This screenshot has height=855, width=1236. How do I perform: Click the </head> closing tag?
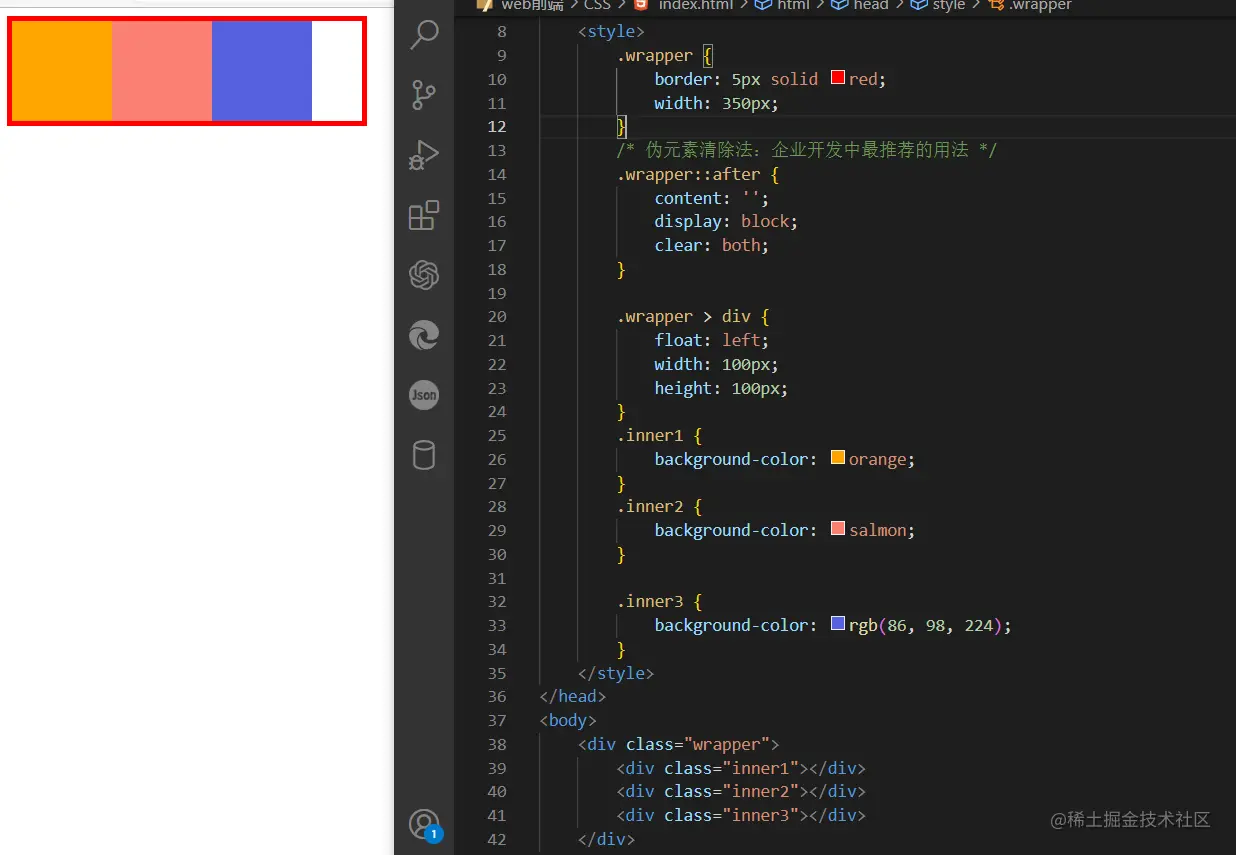coord(573,696)
